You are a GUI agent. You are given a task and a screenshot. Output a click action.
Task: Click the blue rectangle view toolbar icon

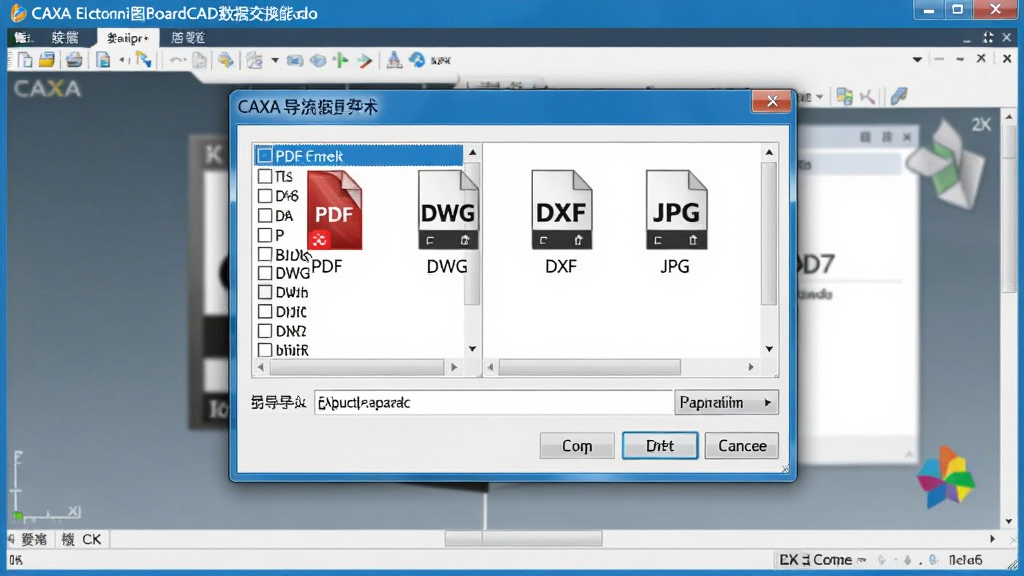point(295,61)
